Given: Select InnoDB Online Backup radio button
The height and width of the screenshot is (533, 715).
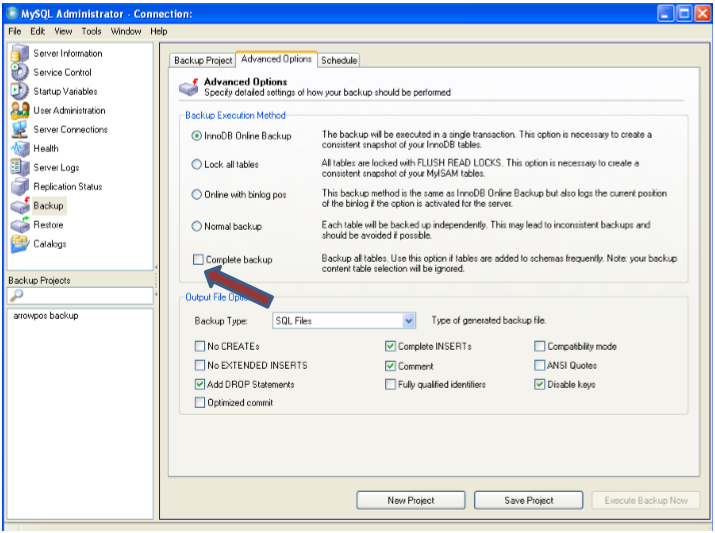Looking at the screenshot, I should click(197, 136).
